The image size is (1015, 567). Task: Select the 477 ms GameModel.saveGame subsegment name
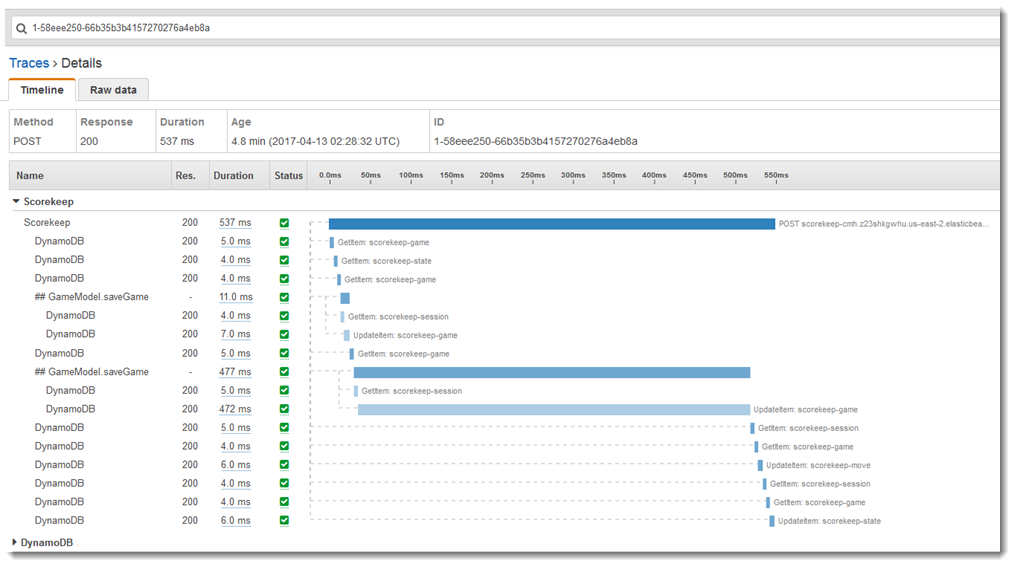coord(92,372)
